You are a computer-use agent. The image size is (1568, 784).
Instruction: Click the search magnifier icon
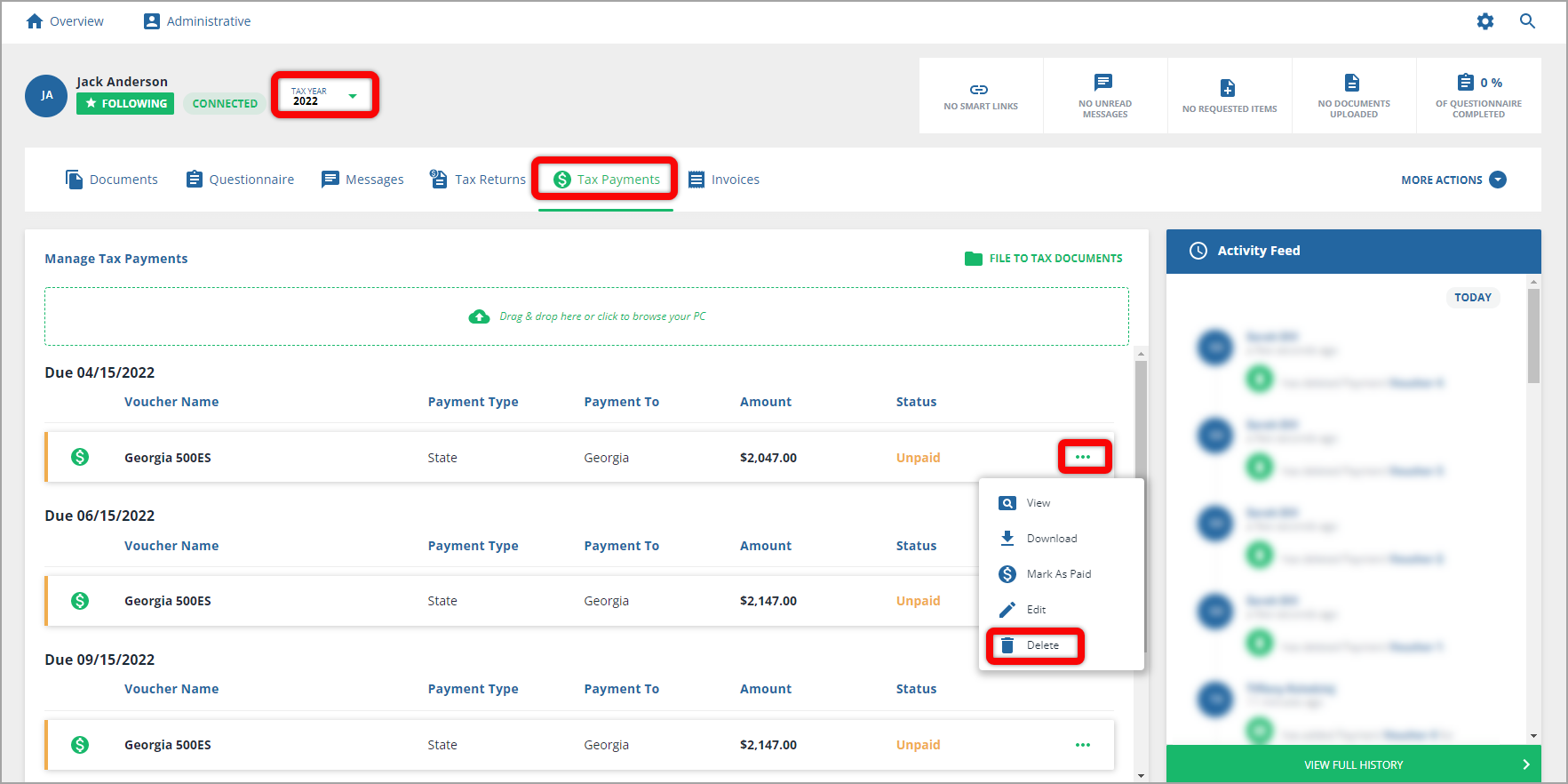click(1527, 21)
